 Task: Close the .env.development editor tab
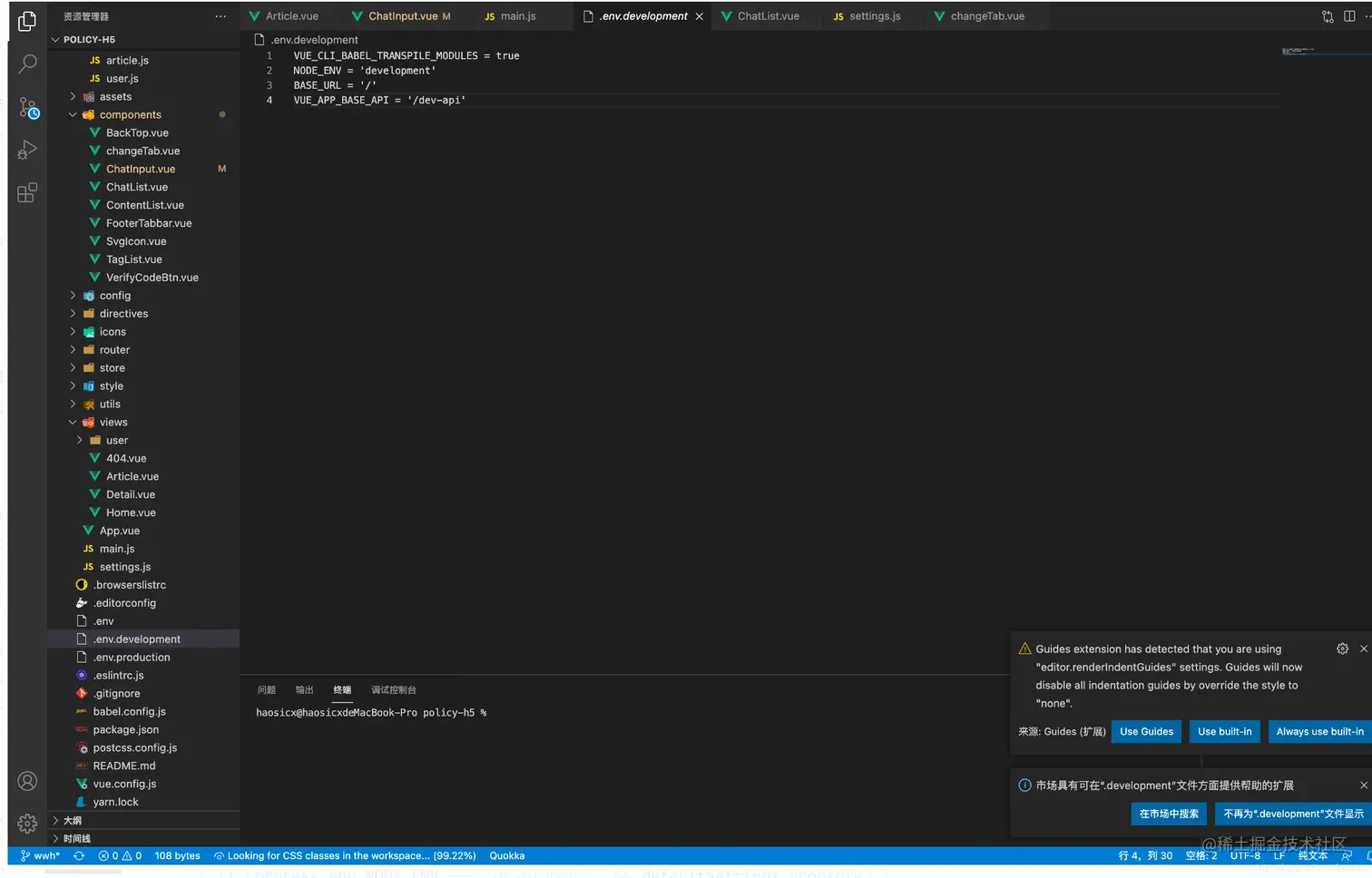click(x=700, y=16)
